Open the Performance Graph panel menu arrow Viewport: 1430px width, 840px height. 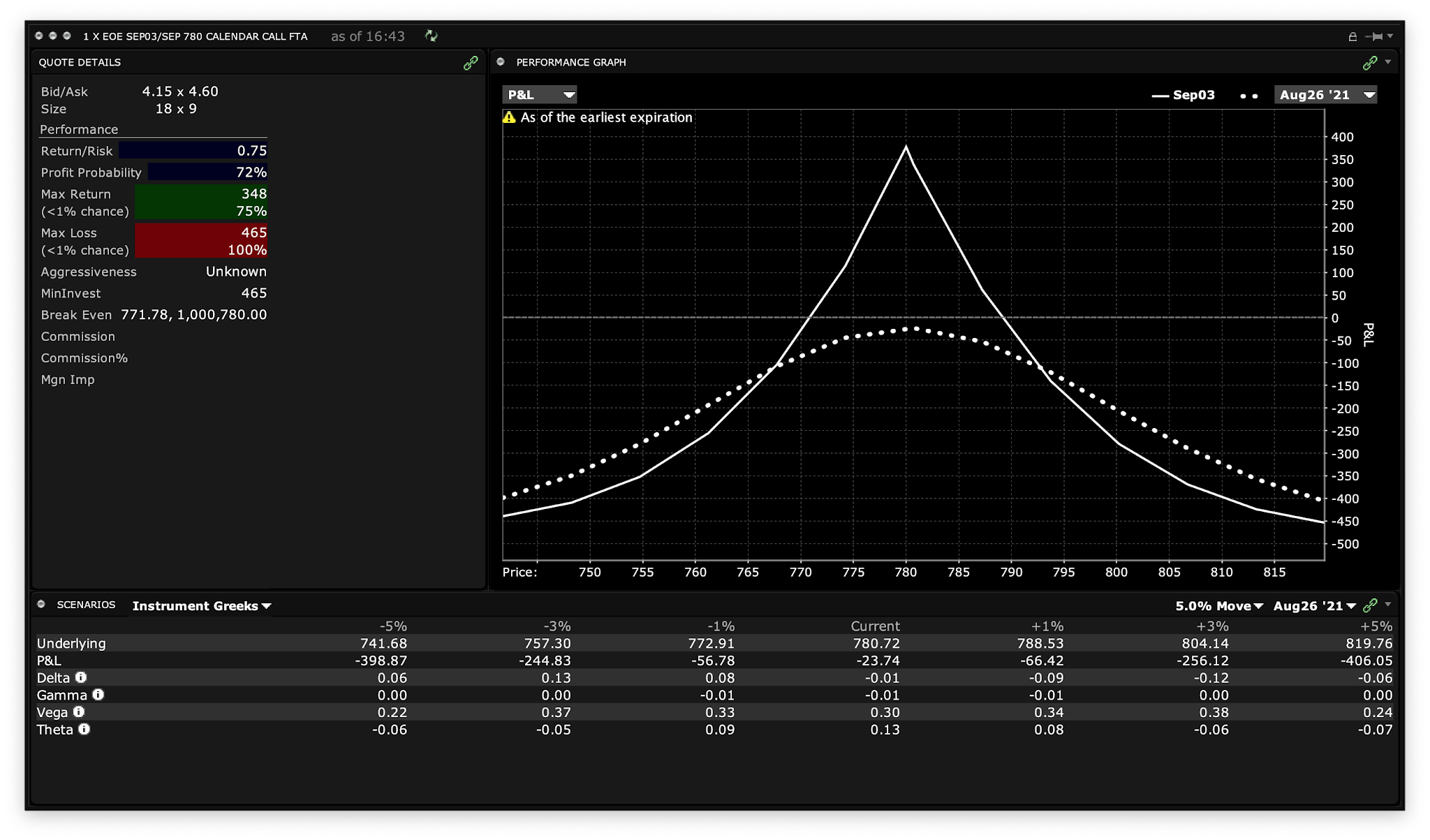(1388, 62)
